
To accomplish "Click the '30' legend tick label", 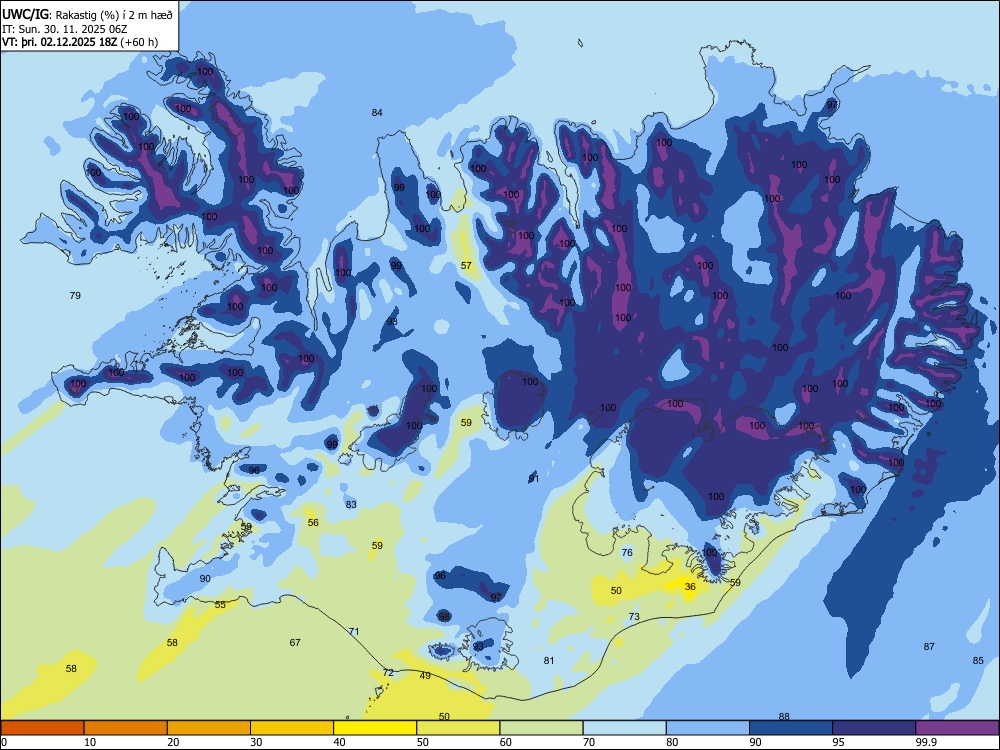I will click(x=256, y=742).
